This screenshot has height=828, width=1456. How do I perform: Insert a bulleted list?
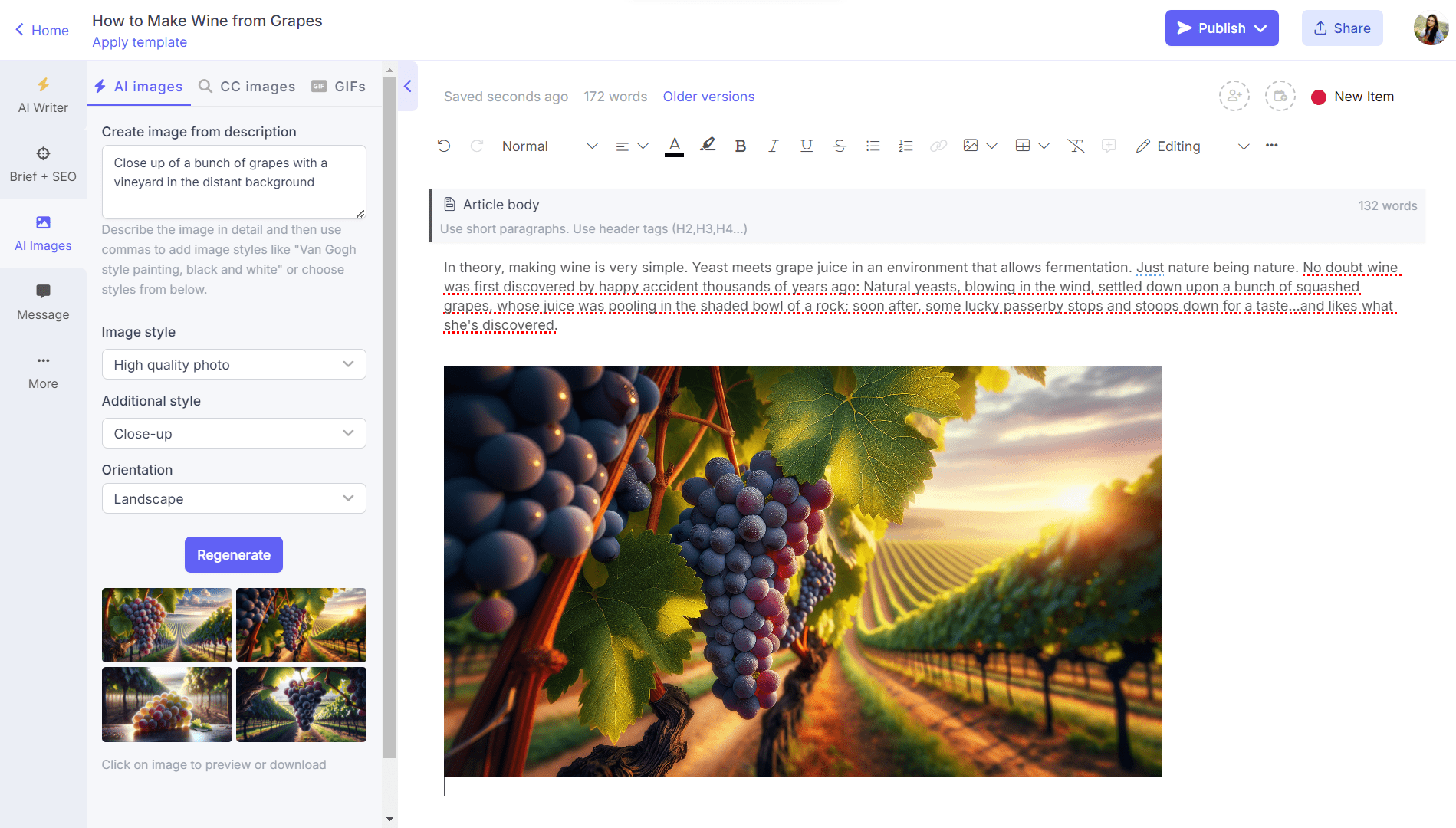point(873,146)
